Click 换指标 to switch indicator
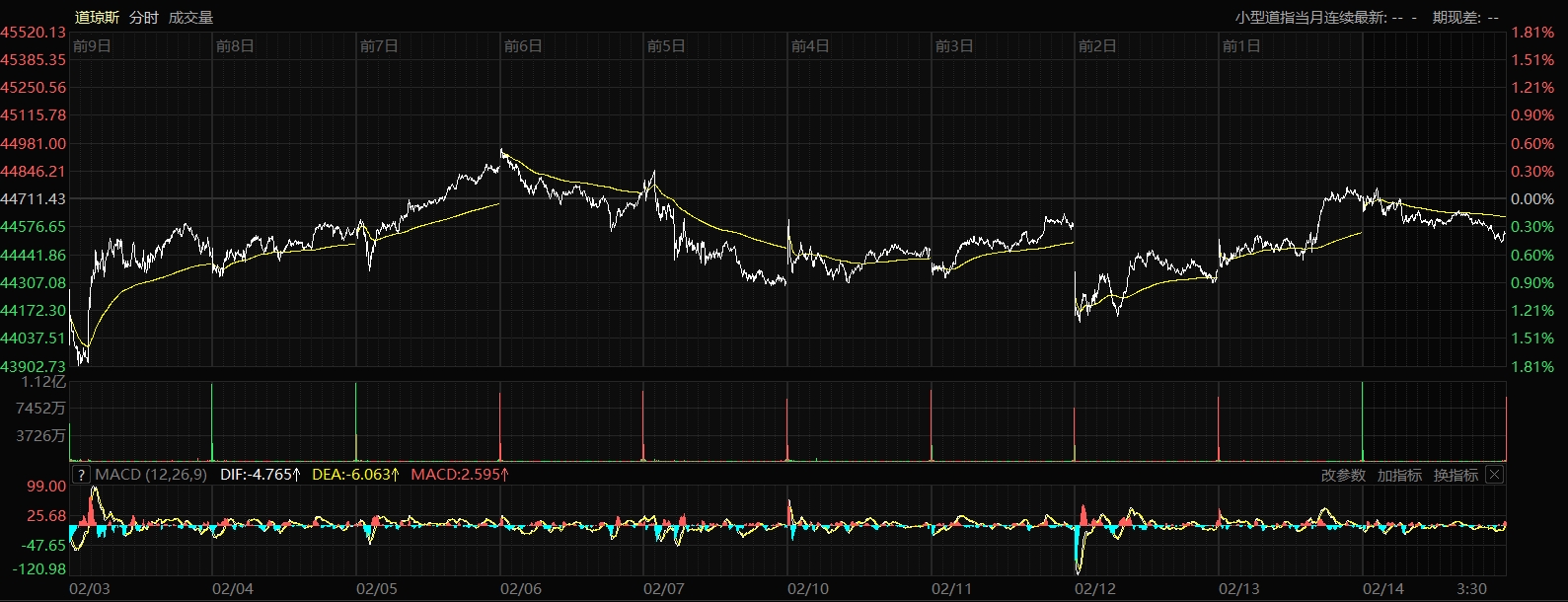Viewport: 1568px width, 602px height. [x=1456, y=475]
